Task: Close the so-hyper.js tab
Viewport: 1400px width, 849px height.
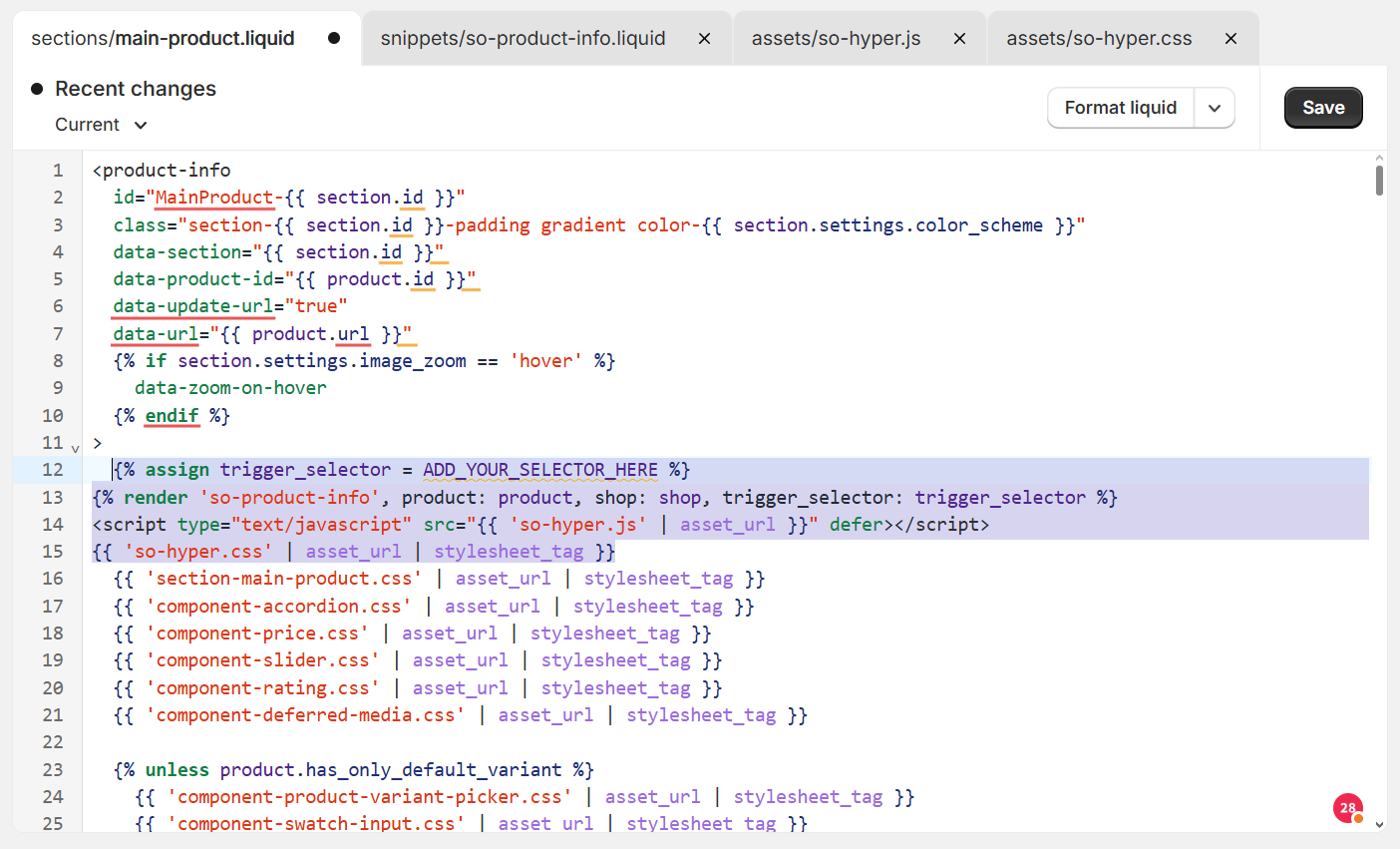Action: 959,38
